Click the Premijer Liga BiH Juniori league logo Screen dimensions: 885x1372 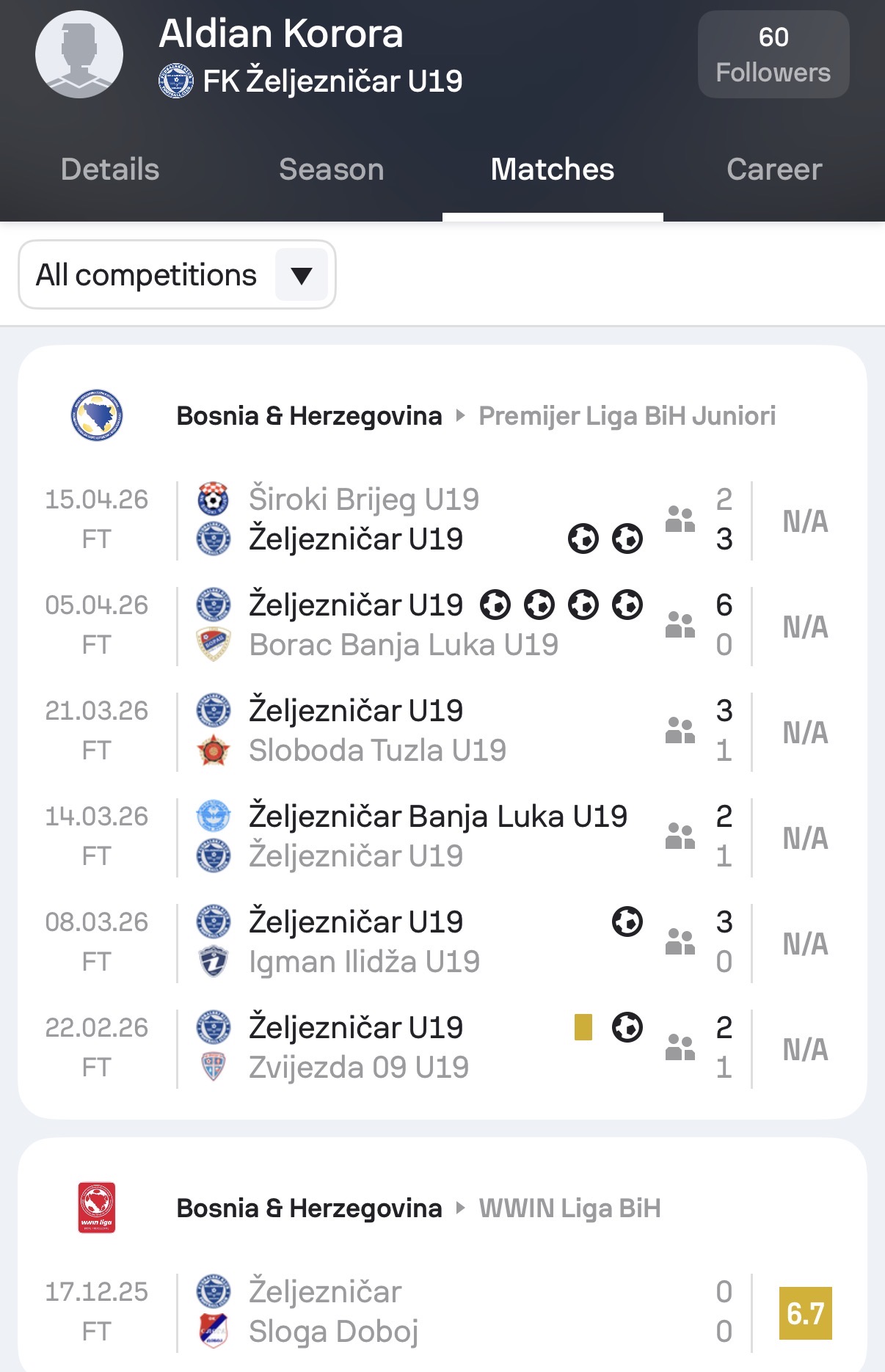[97, 415]
